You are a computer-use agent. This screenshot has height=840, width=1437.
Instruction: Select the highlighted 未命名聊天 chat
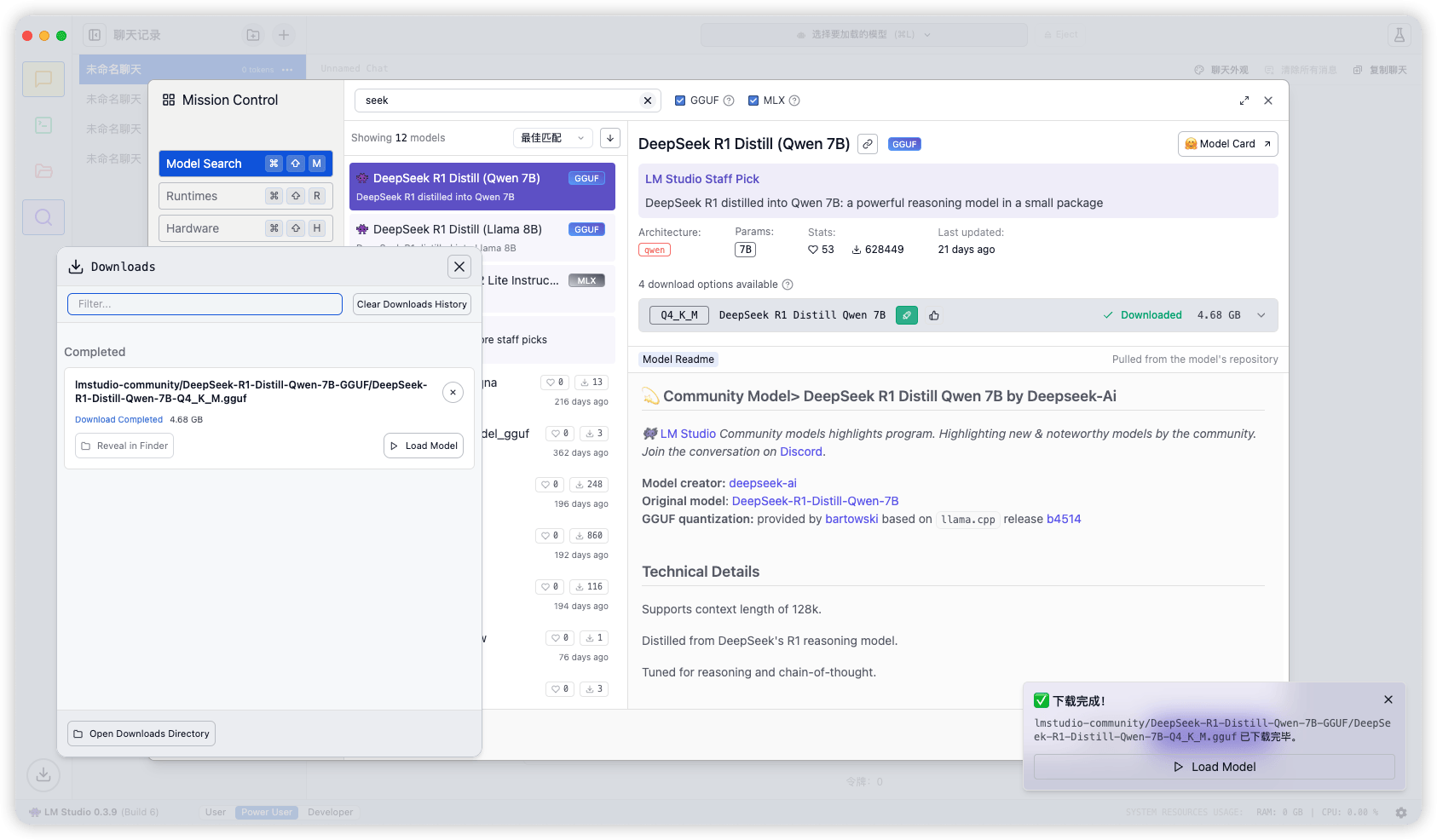pyautogui.click(x=193, y=70)
